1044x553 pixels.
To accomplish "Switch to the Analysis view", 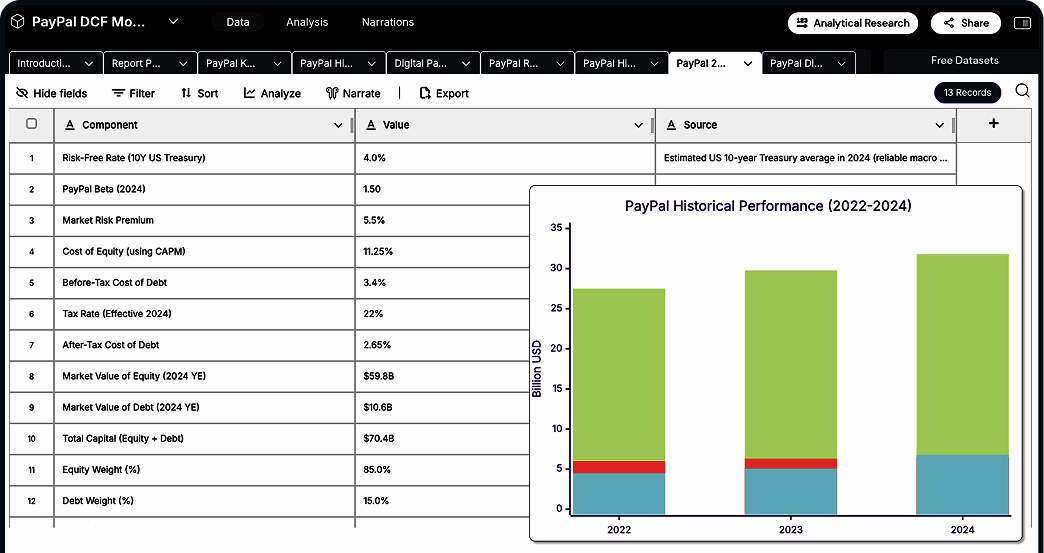I will coord(307,22).
